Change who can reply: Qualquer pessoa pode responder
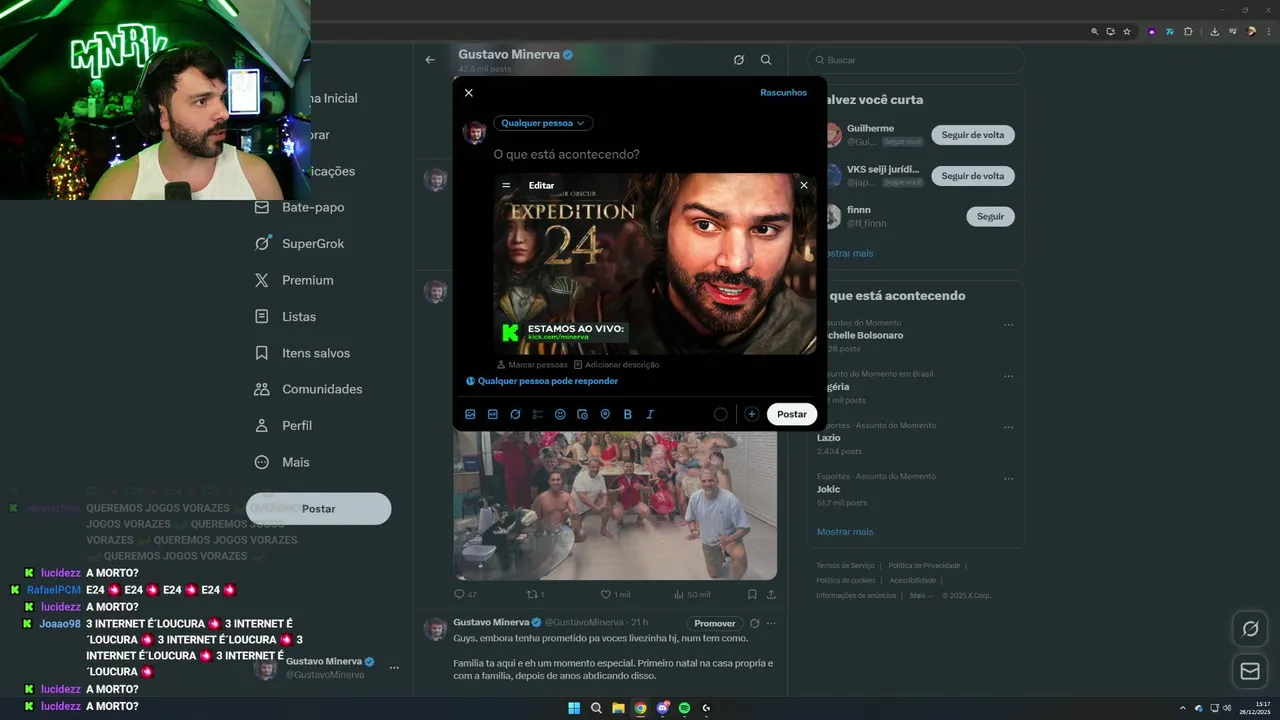Viewport: 1280px width, 720px height. pyautogui.click(x=542, y=381)
